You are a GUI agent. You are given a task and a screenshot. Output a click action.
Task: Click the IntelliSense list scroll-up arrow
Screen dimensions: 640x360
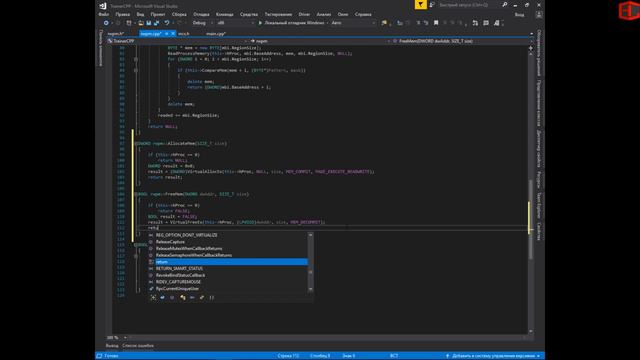click(311, 235)
